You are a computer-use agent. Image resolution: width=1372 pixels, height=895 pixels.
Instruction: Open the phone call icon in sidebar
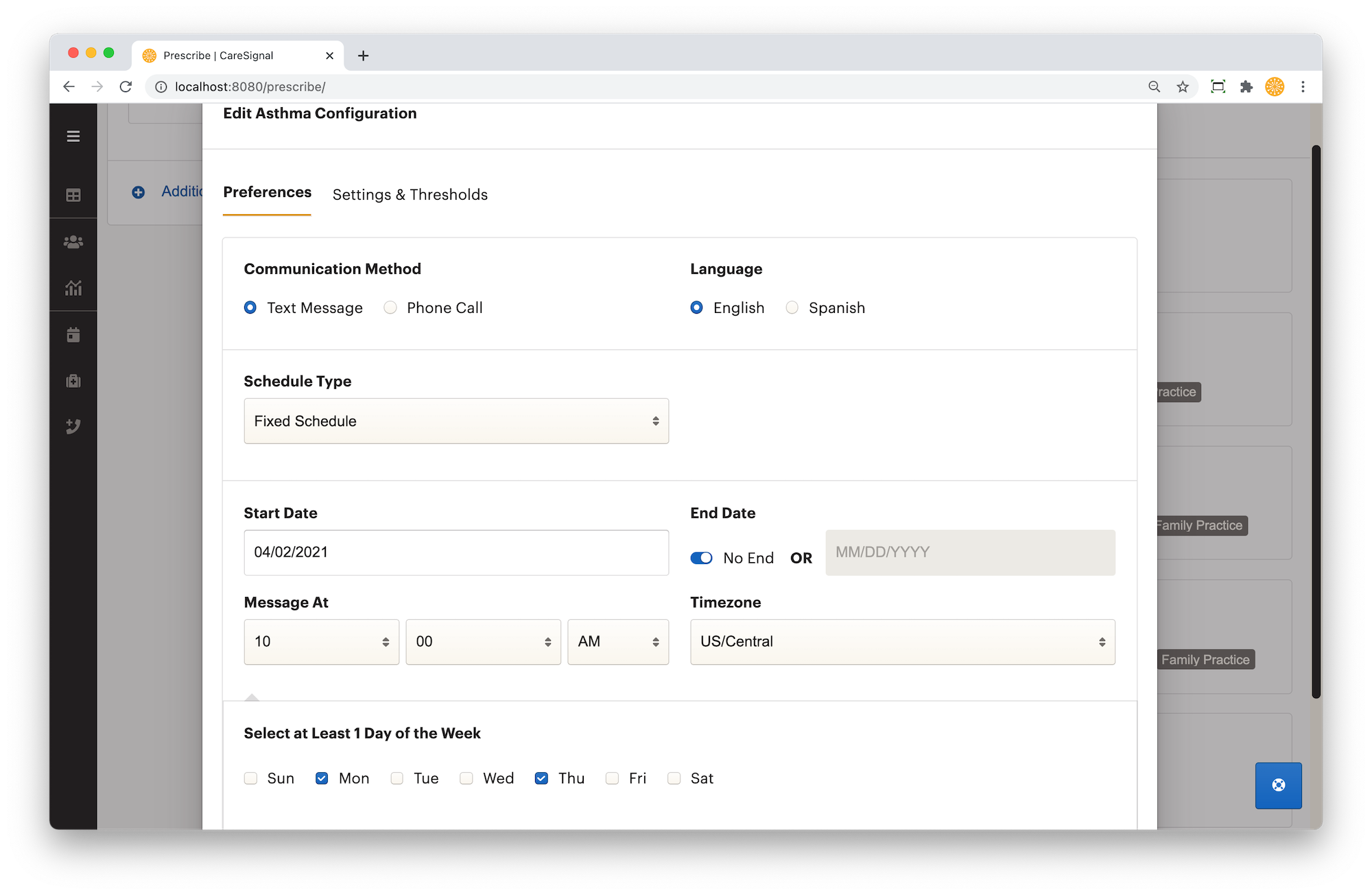point(73,426)
